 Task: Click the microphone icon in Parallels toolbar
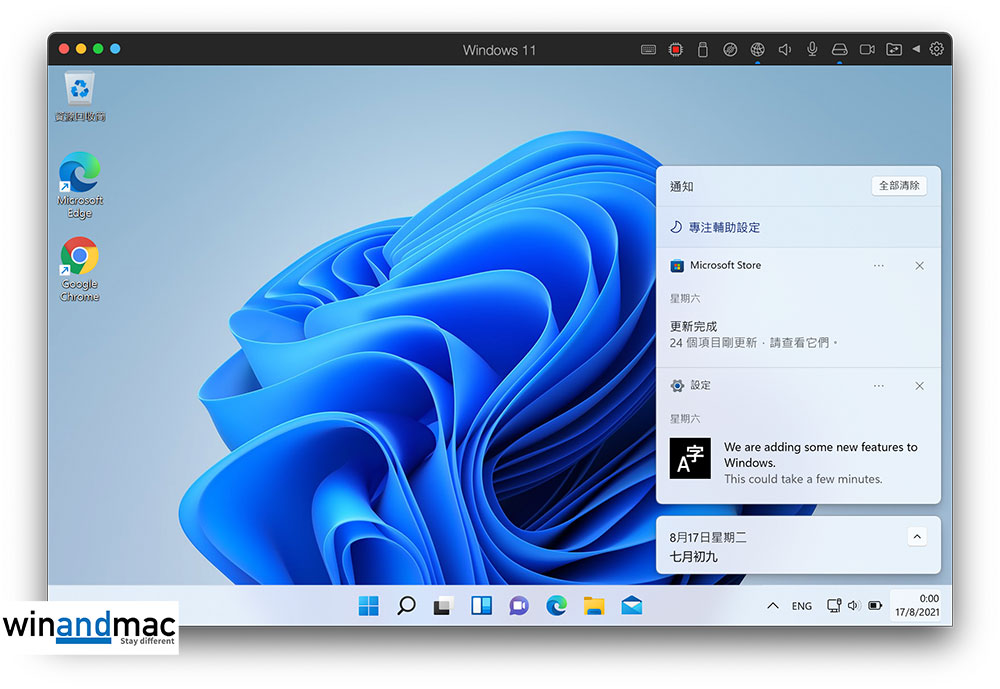point(812,49)
